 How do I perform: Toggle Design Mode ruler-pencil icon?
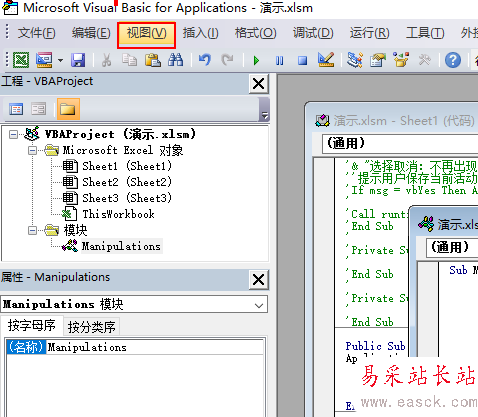coord(326,60)
